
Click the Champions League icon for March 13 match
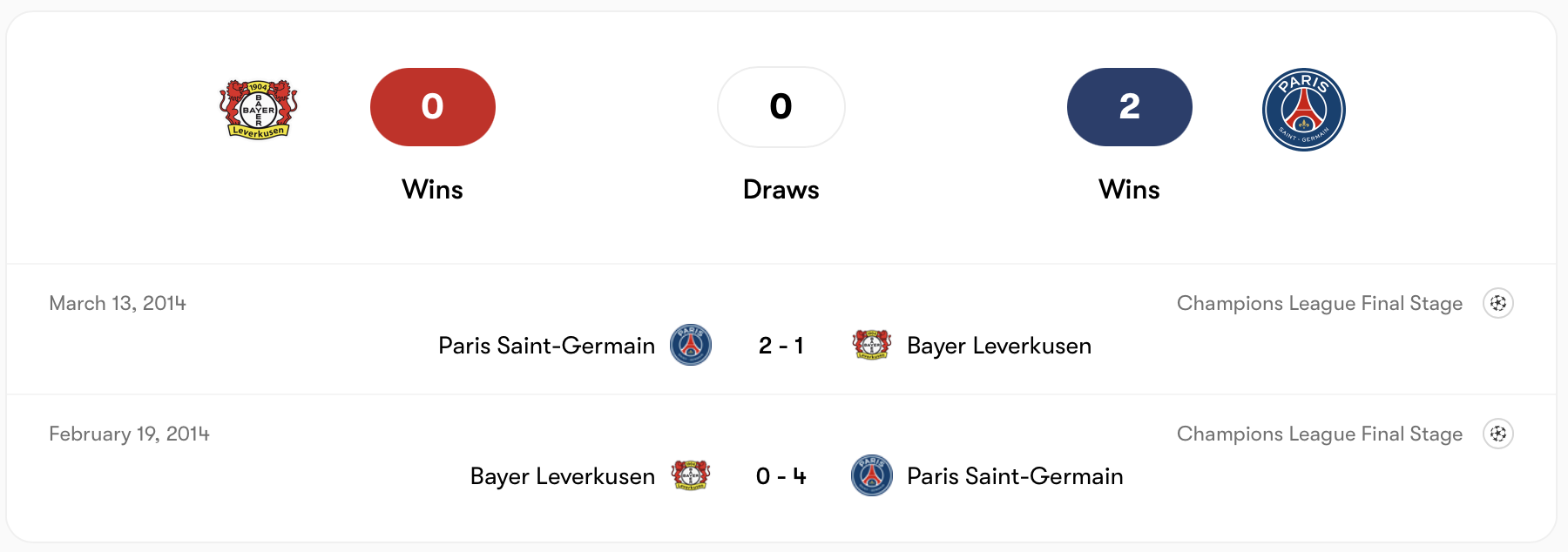pos(1498,303)
